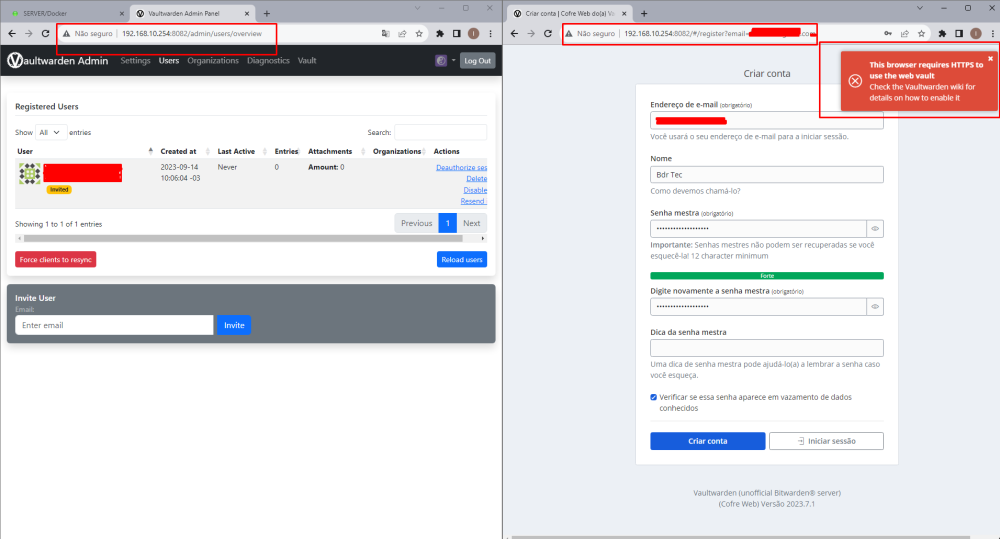Image resolution: width=1000 pixels, height=539 pixels.
Task: Click back arrow in left browser window
Action: pos(11,33)
